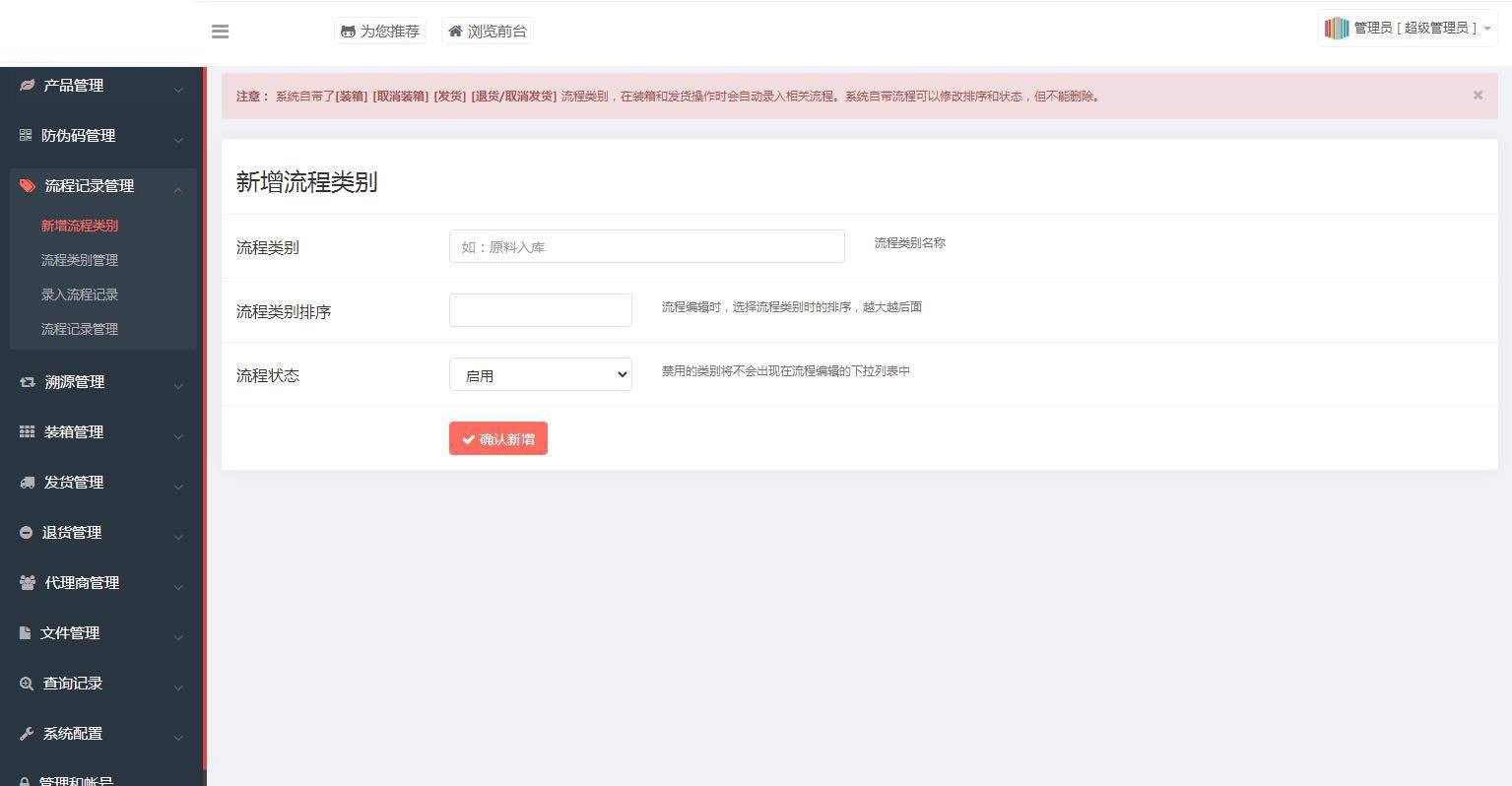Viewport: 1512px width, 786px height.
Task: Dismiss the pink notice alert banner
Action: [1478, 96]
